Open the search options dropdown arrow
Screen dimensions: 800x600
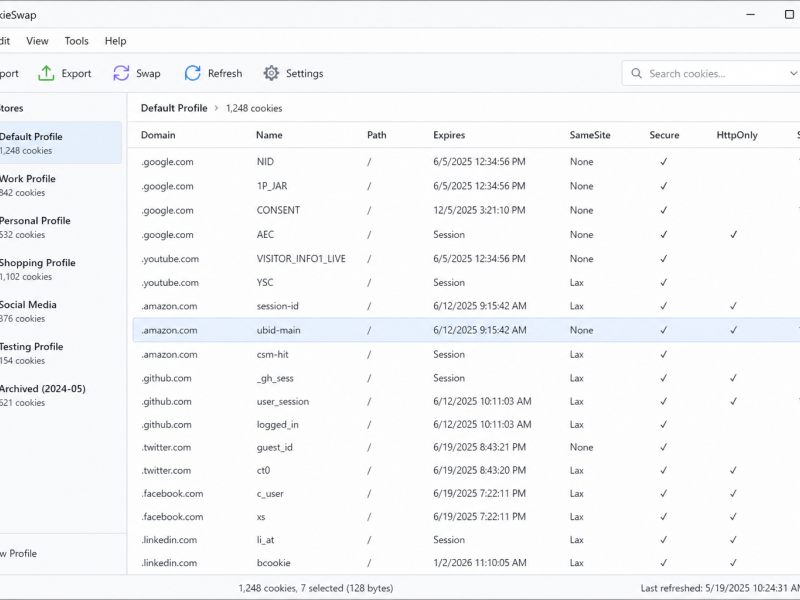click(x=793, y=73)
